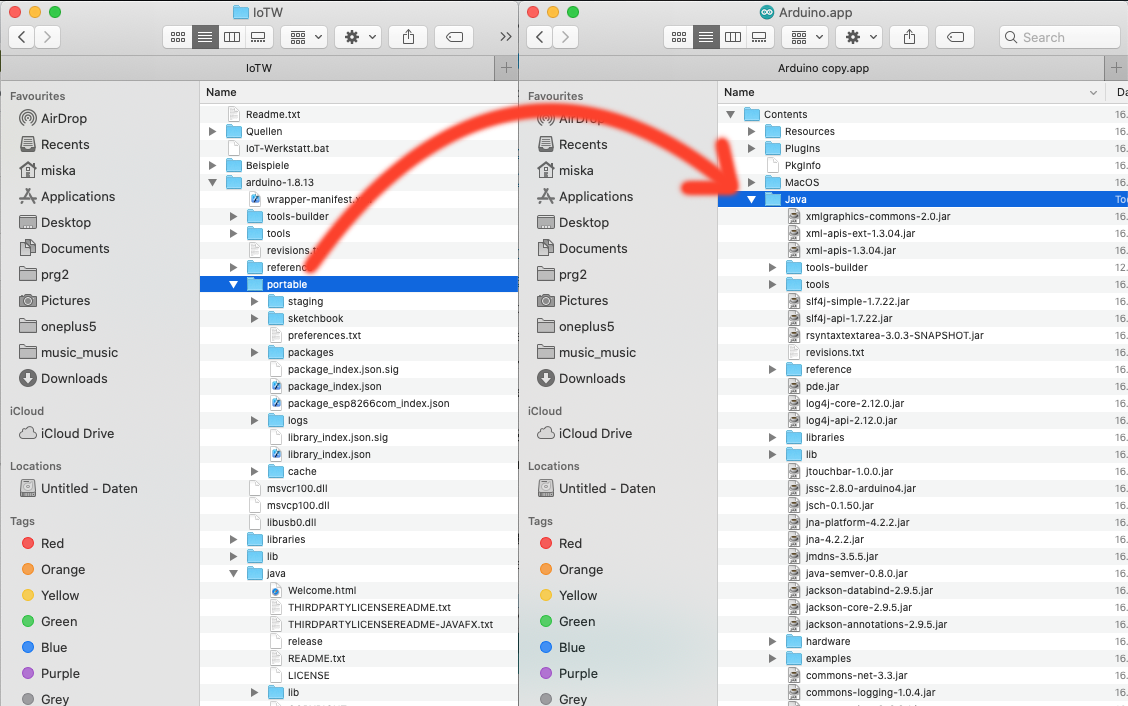1128x706 pixels.
Task: Show more toolbar items in IoTW window
Action: pyautogui.click(x=506, y=37)
